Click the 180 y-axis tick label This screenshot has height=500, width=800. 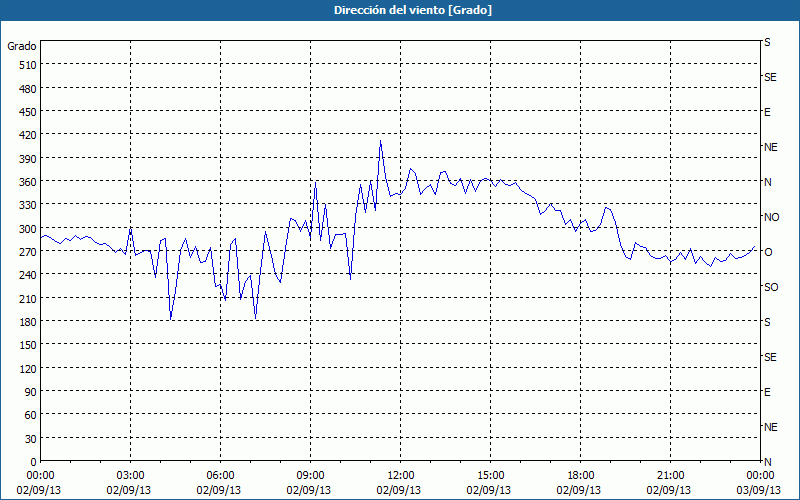coord(28,322)
